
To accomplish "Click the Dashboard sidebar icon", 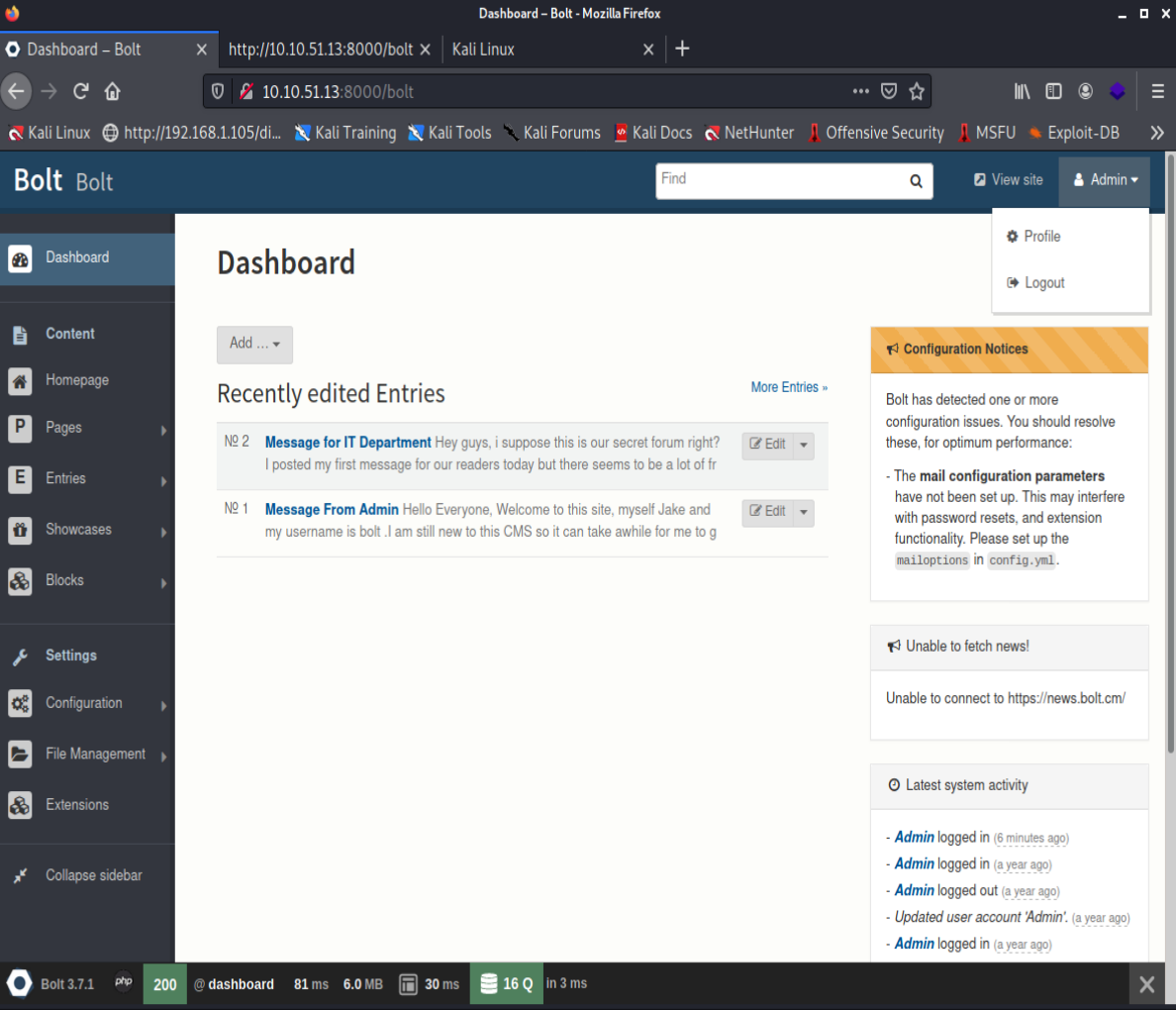I will [20, 258].
